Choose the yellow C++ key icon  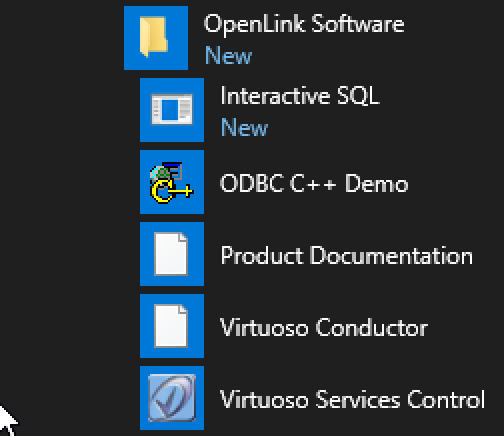point(172,182)
